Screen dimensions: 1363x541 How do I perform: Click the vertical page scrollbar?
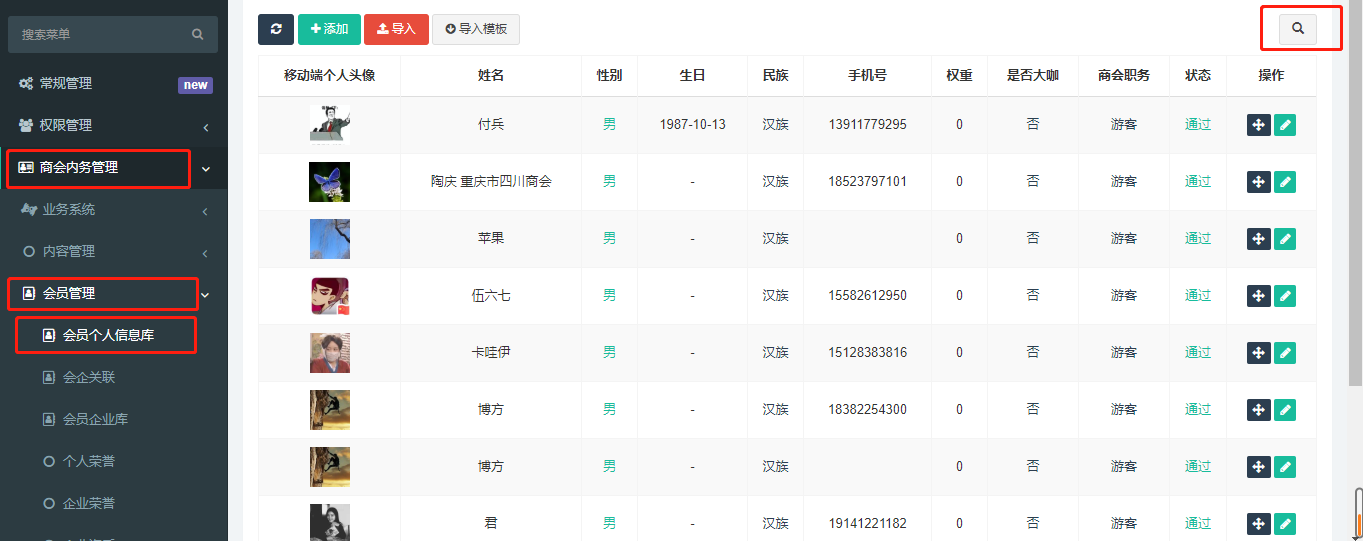click(1355, 200)
